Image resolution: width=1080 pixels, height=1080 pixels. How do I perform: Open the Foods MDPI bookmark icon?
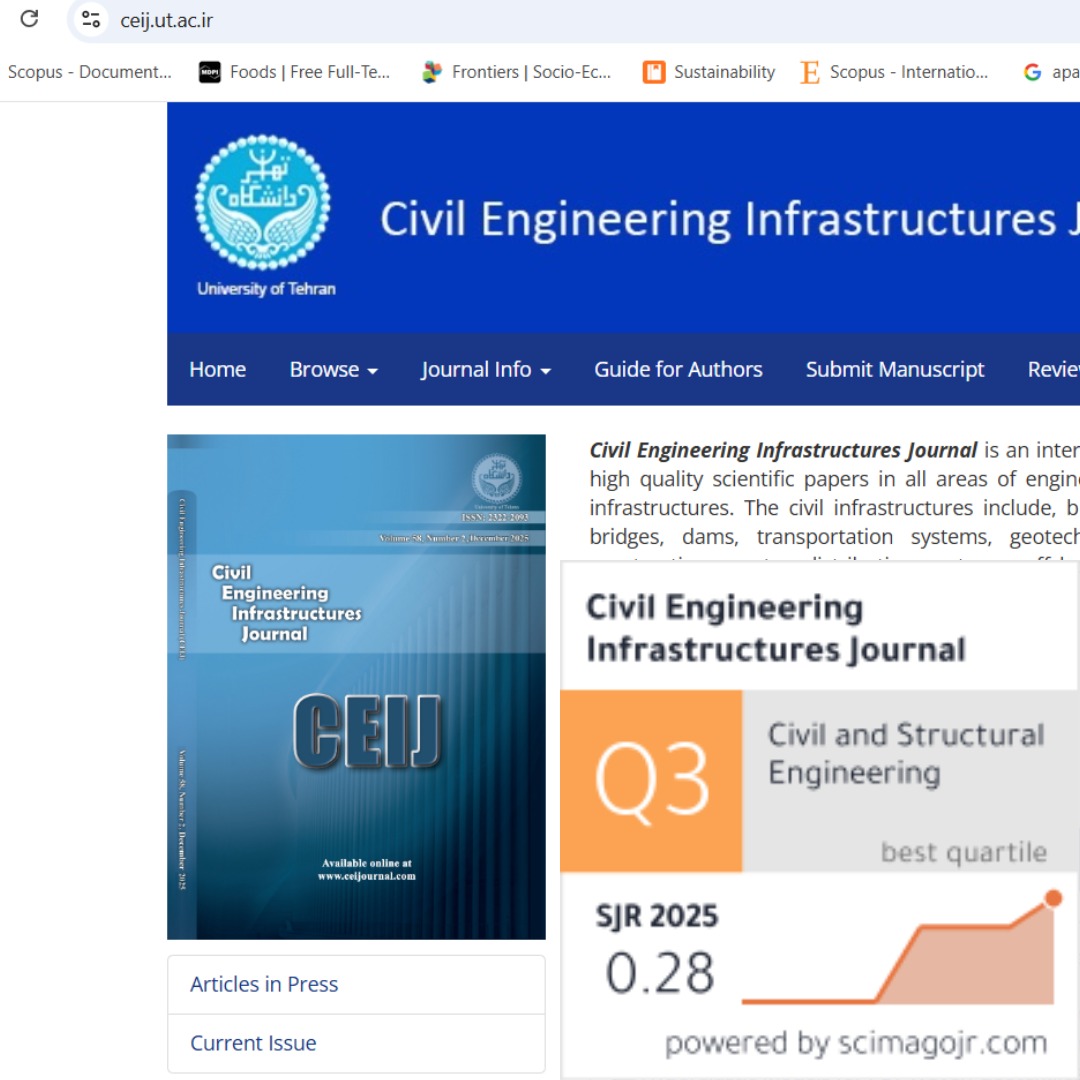point(209,72)
